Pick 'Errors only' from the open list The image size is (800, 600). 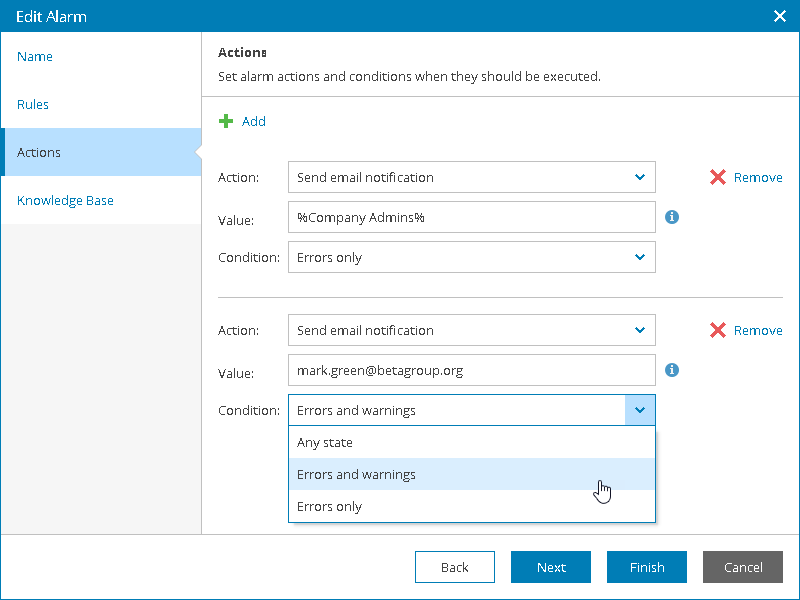[x=471, y=506]
